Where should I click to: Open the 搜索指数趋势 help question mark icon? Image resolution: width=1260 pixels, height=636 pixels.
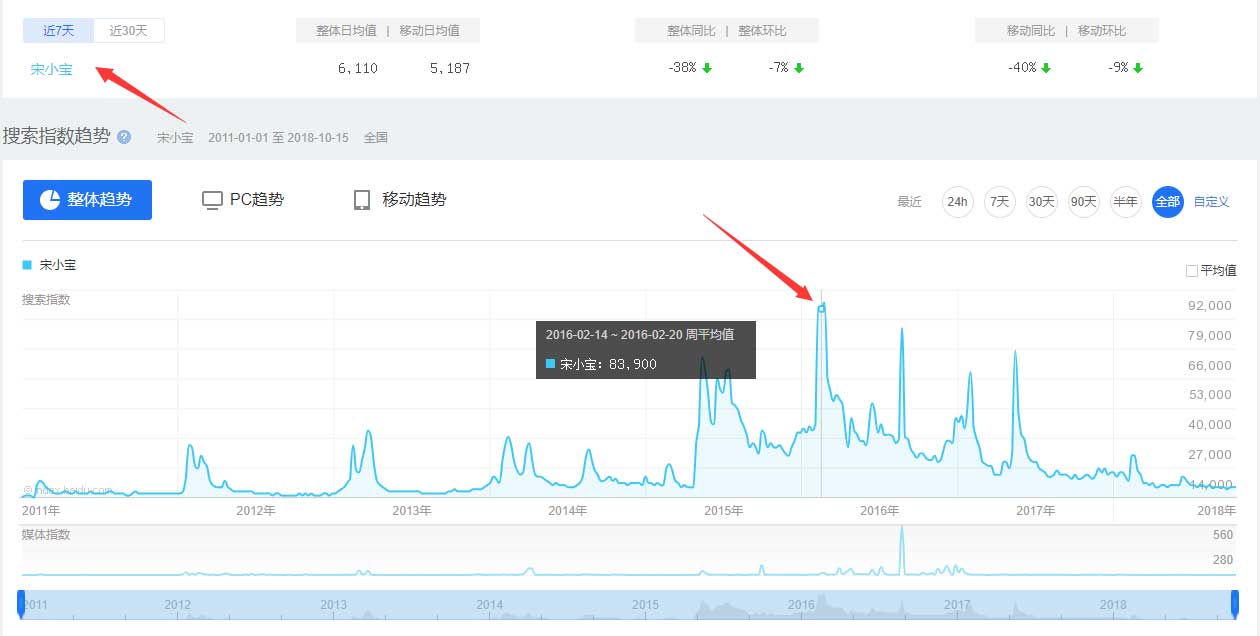pos(121,137)
